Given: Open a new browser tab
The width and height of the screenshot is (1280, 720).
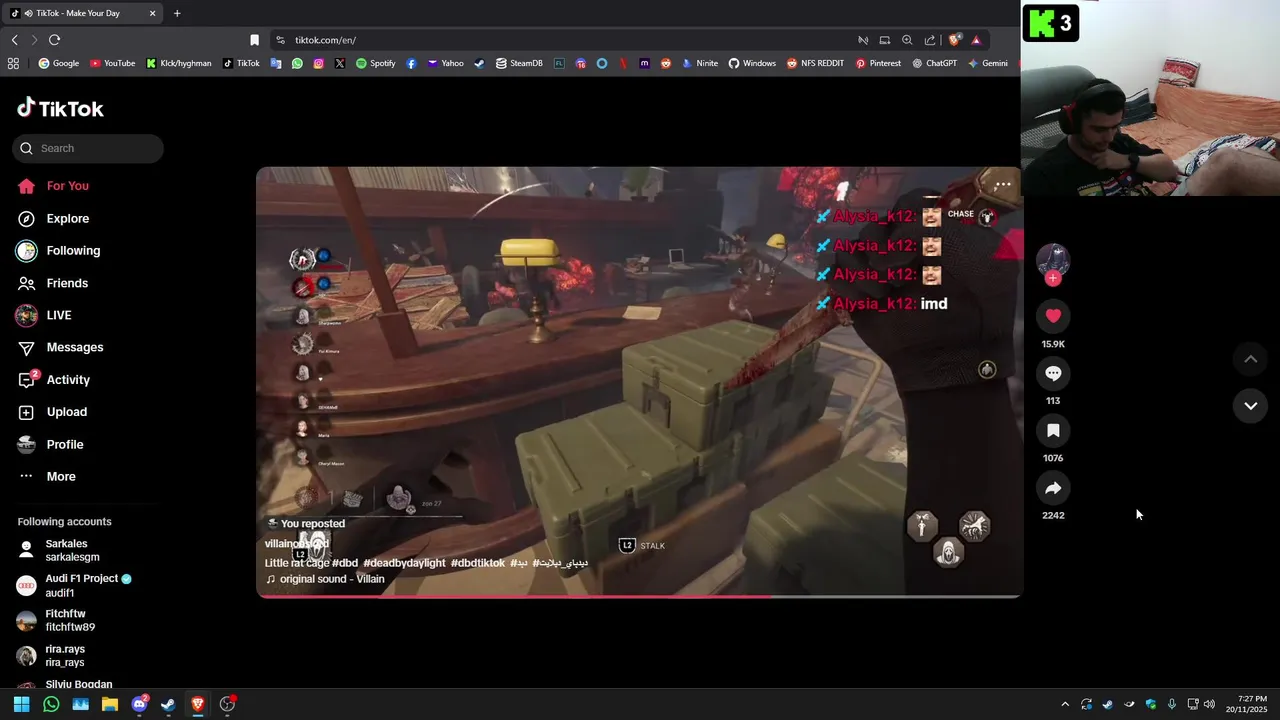Looking at the screenshot, I should [x=177, y=13].
